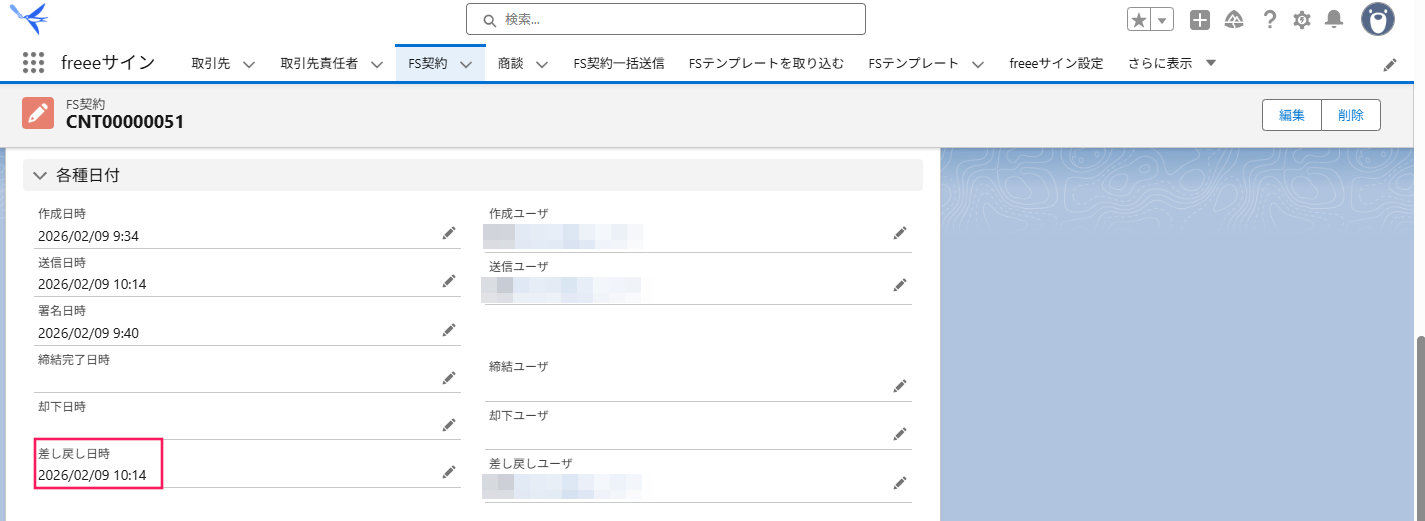Open the FS契約一括送信 tab
The image size is (1425, 521).
(619, 63)
